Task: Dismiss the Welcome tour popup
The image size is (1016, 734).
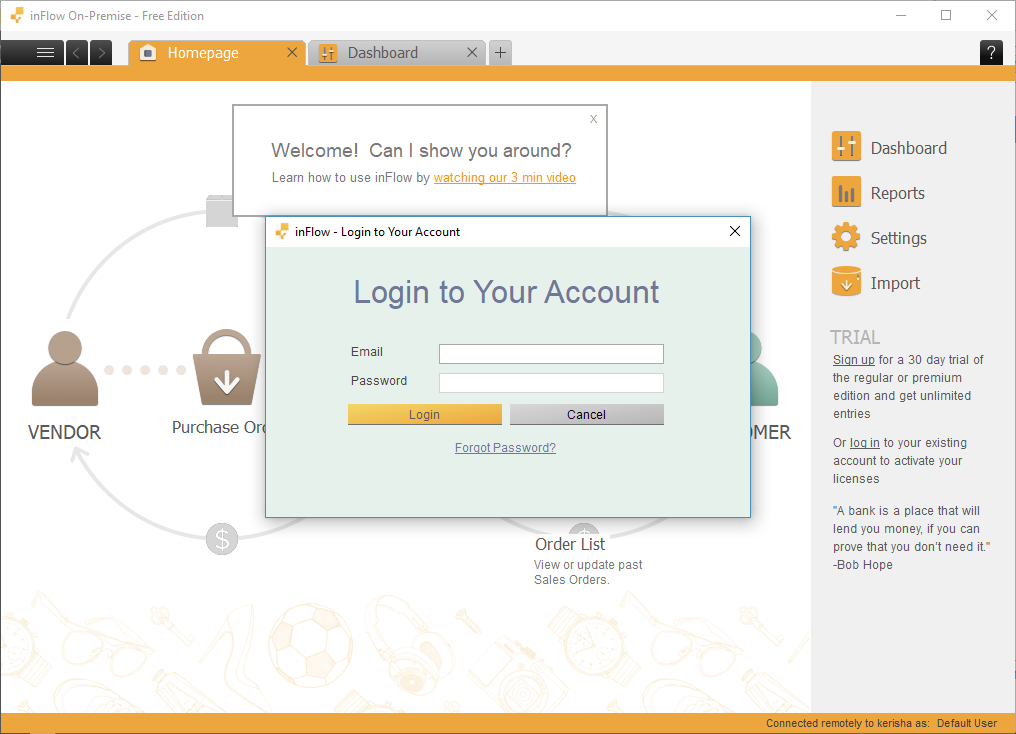Action: coord(593,119)
